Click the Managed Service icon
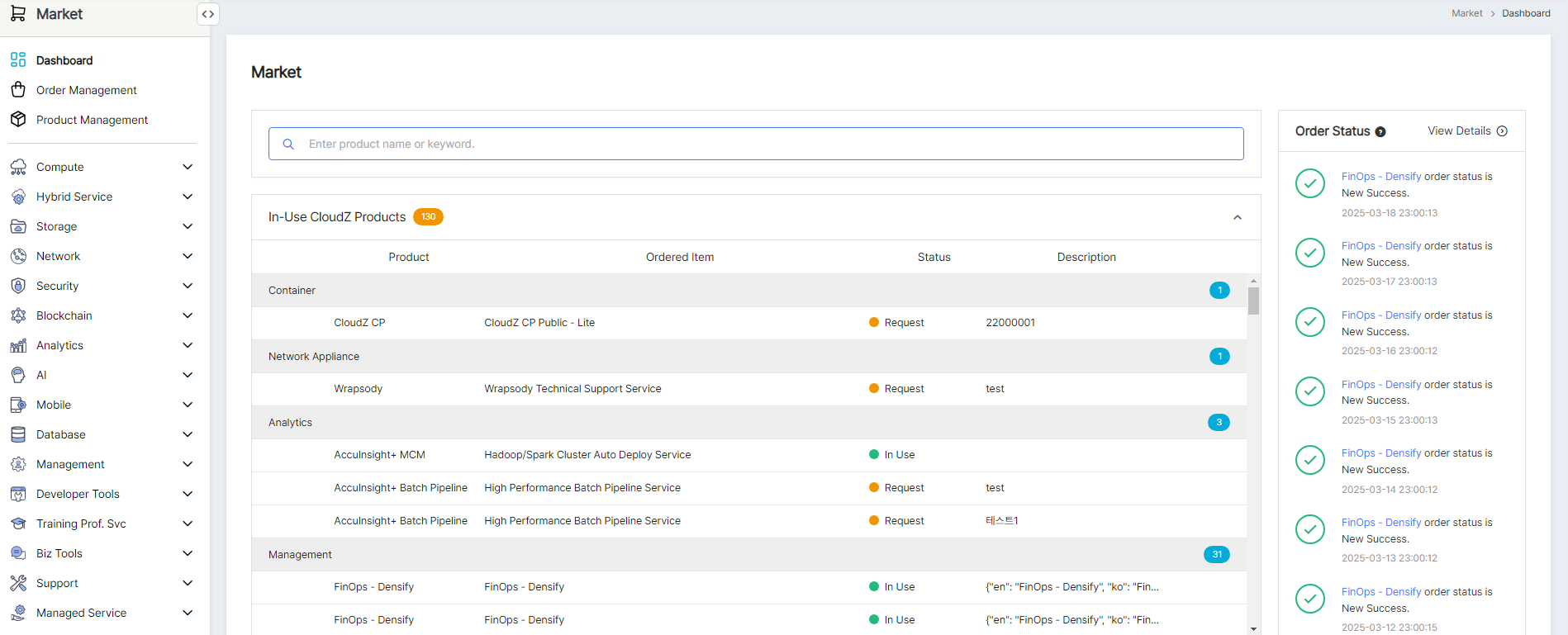The image size is (1568, 635). pos(18,613)
